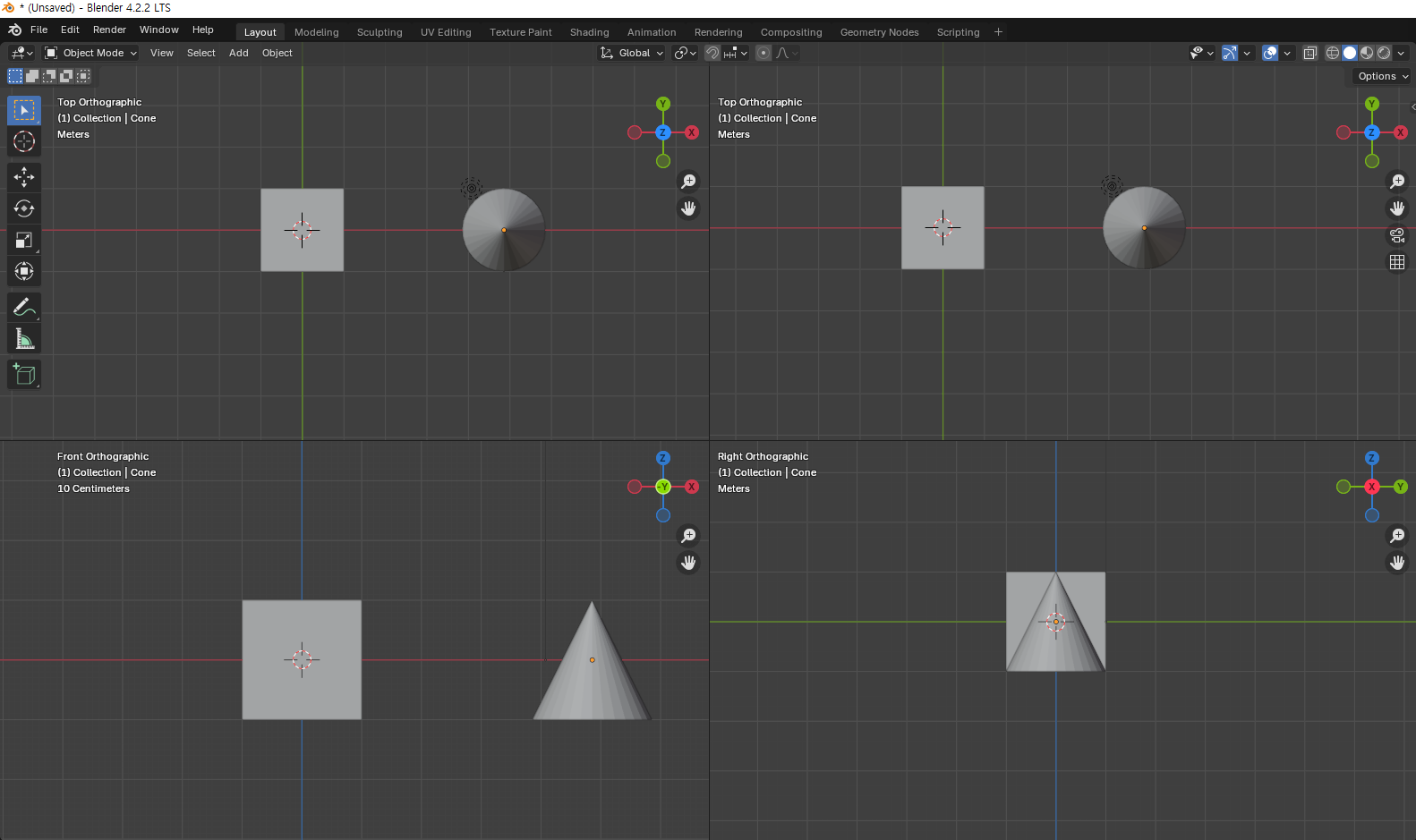Expand the Global transform orientation dropdown
The image size is (1416, 840).
(x=633, y=53)
